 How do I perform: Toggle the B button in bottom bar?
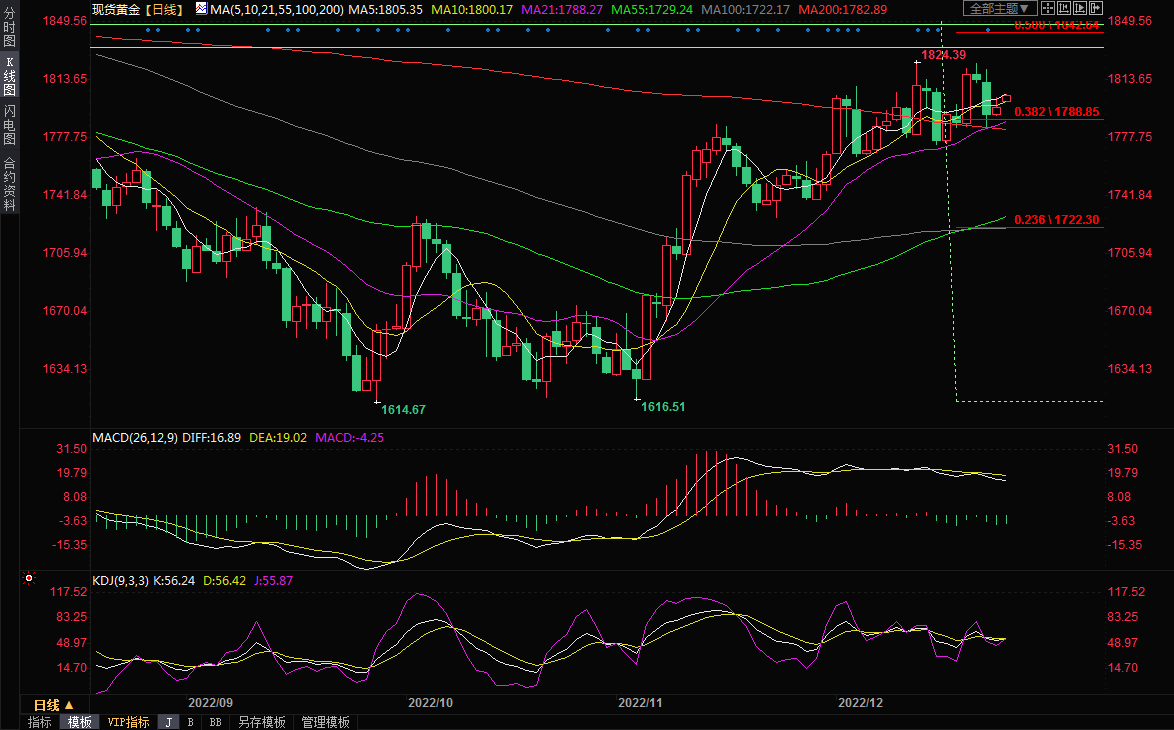pyautogui.click(x=191, y=722)
